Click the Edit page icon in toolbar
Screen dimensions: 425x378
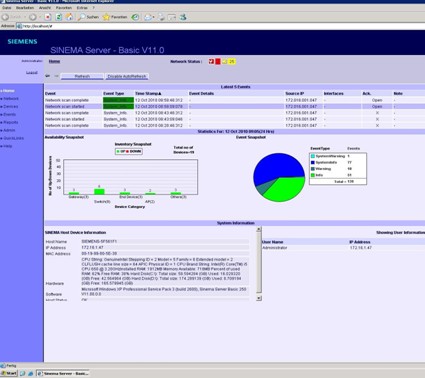tap(172, 17)
